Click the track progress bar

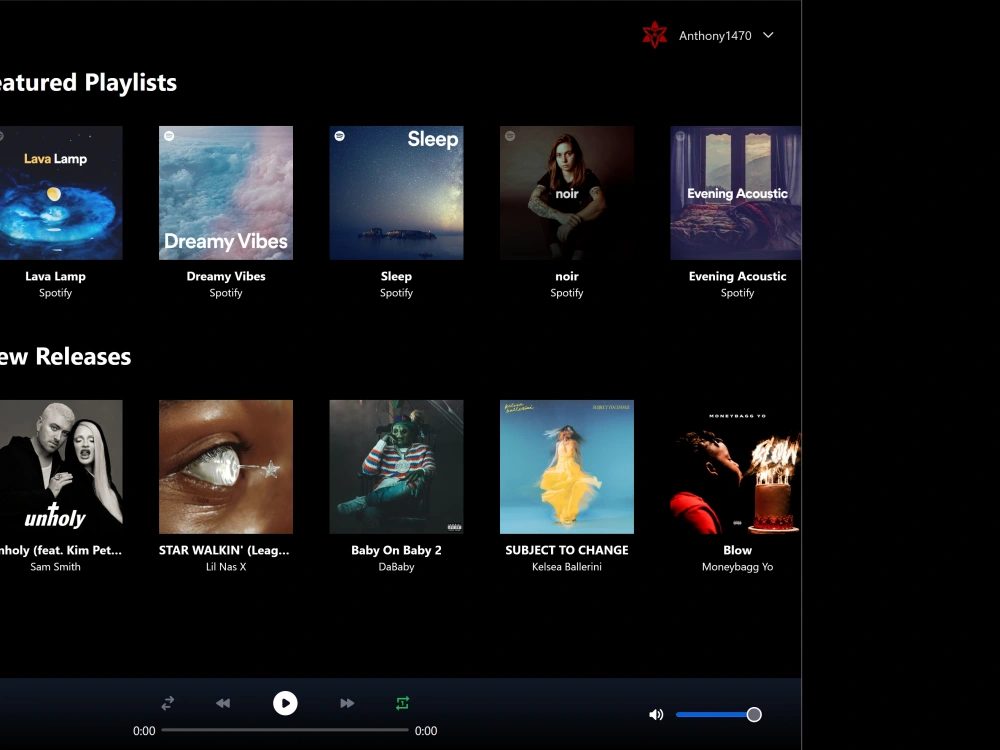285,730
